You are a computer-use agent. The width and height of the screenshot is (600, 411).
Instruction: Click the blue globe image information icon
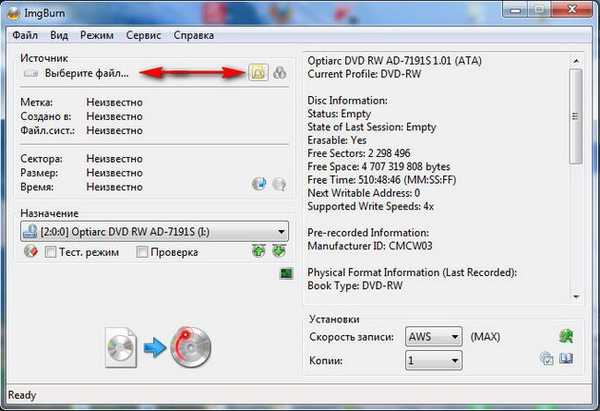pos(259,184)
